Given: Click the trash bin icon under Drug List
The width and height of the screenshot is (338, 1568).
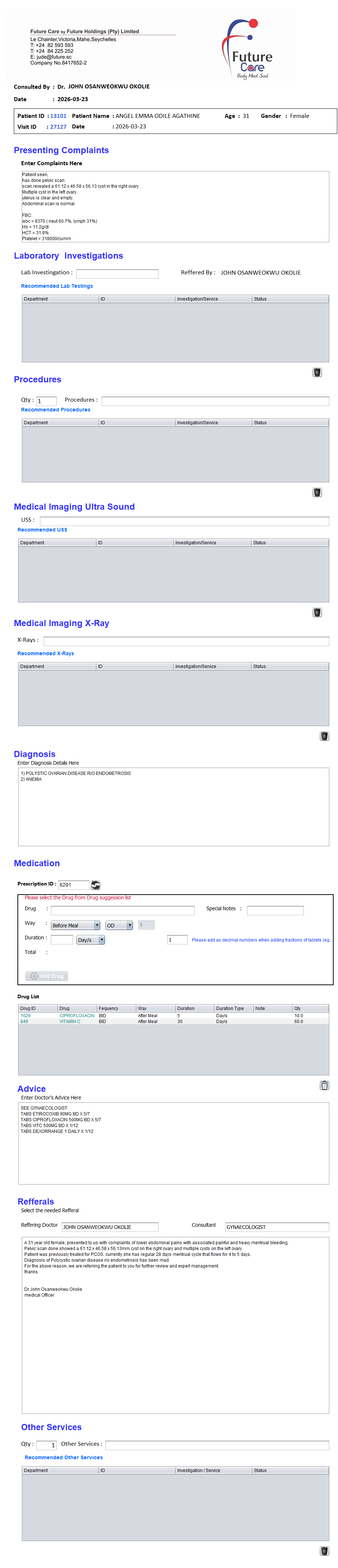Looking at the screenshot, I should tap(324, 1085).
